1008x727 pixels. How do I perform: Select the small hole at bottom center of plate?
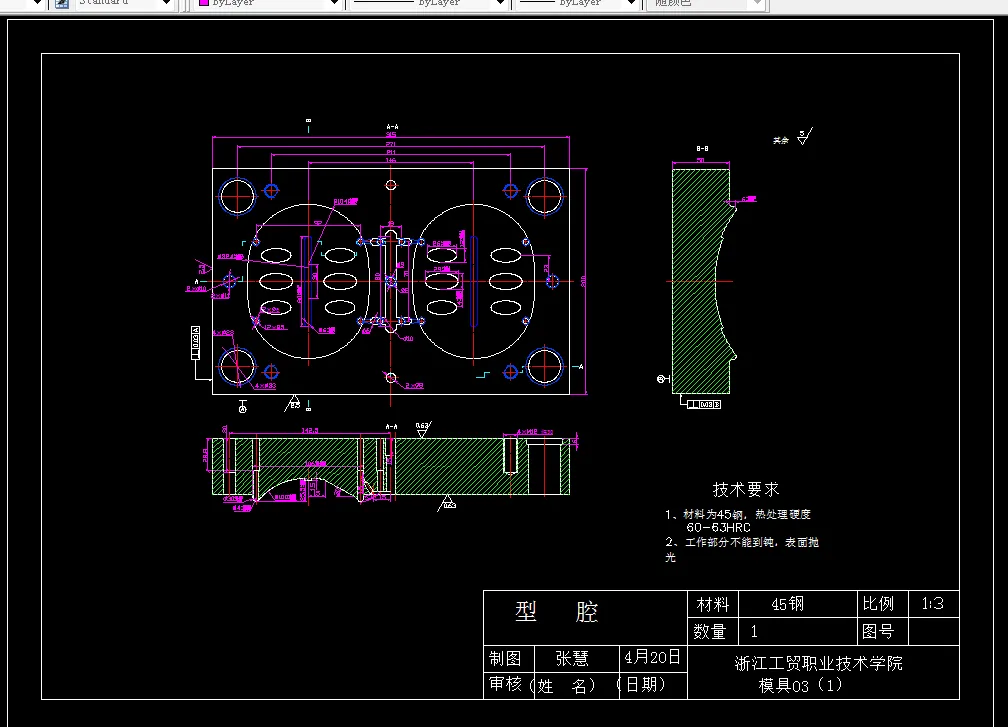(391, 377)
